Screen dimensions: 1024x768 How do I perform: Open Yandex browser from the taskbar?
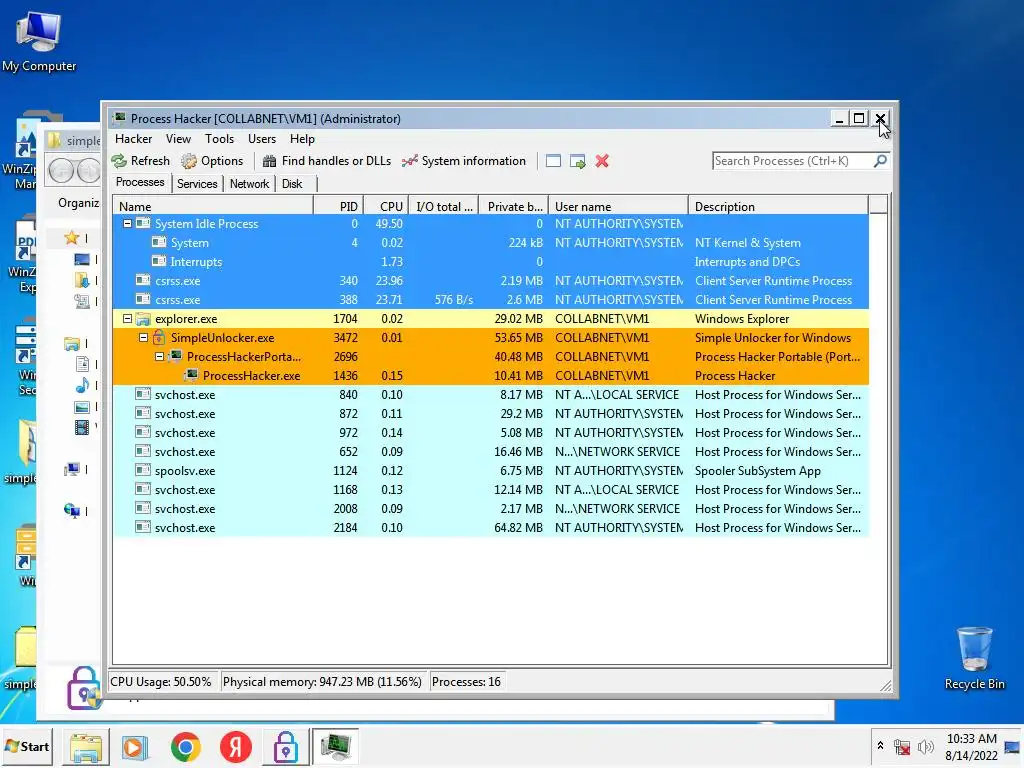(x=236, y=747)
